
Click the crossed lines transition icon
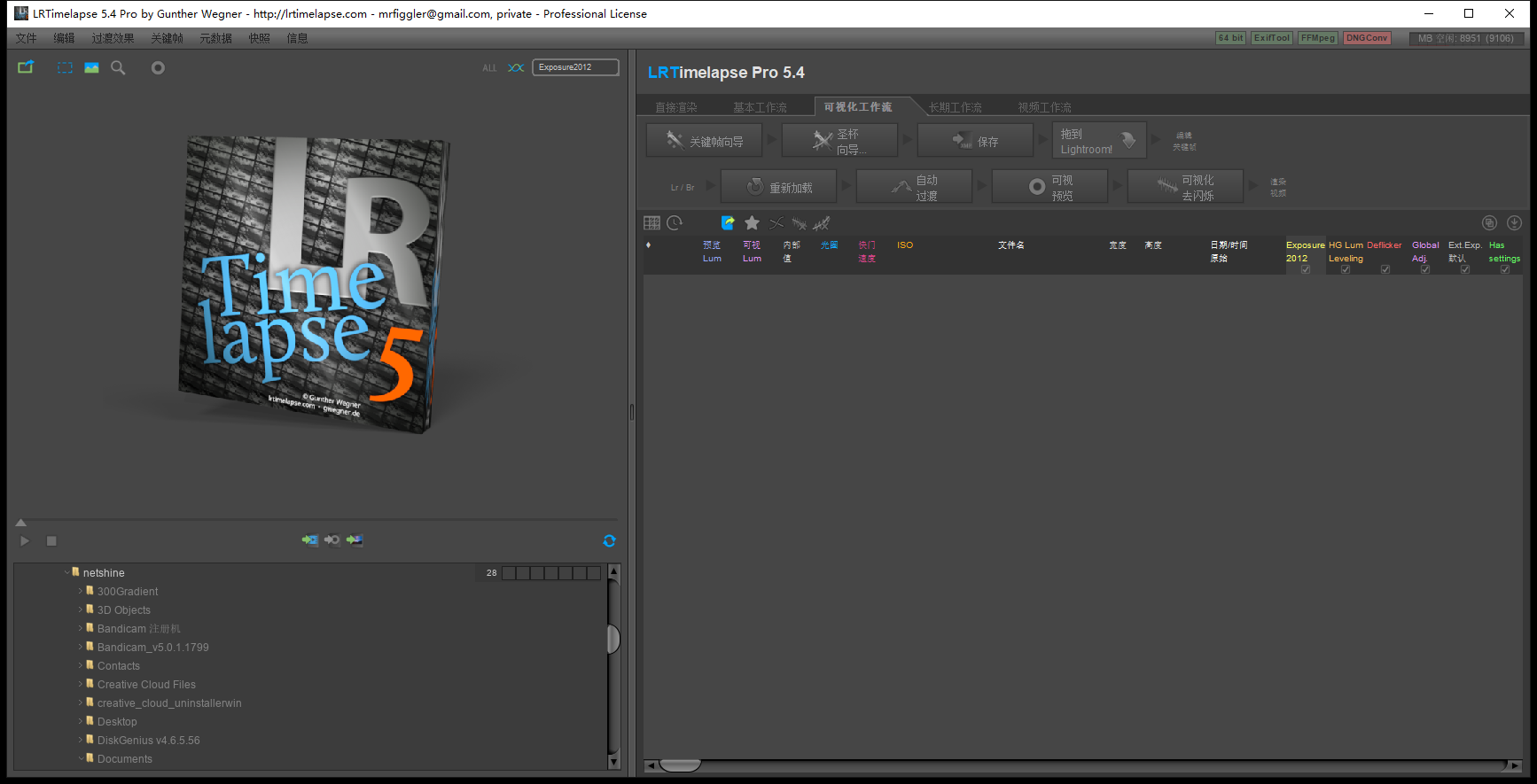[x=776, y=223]
